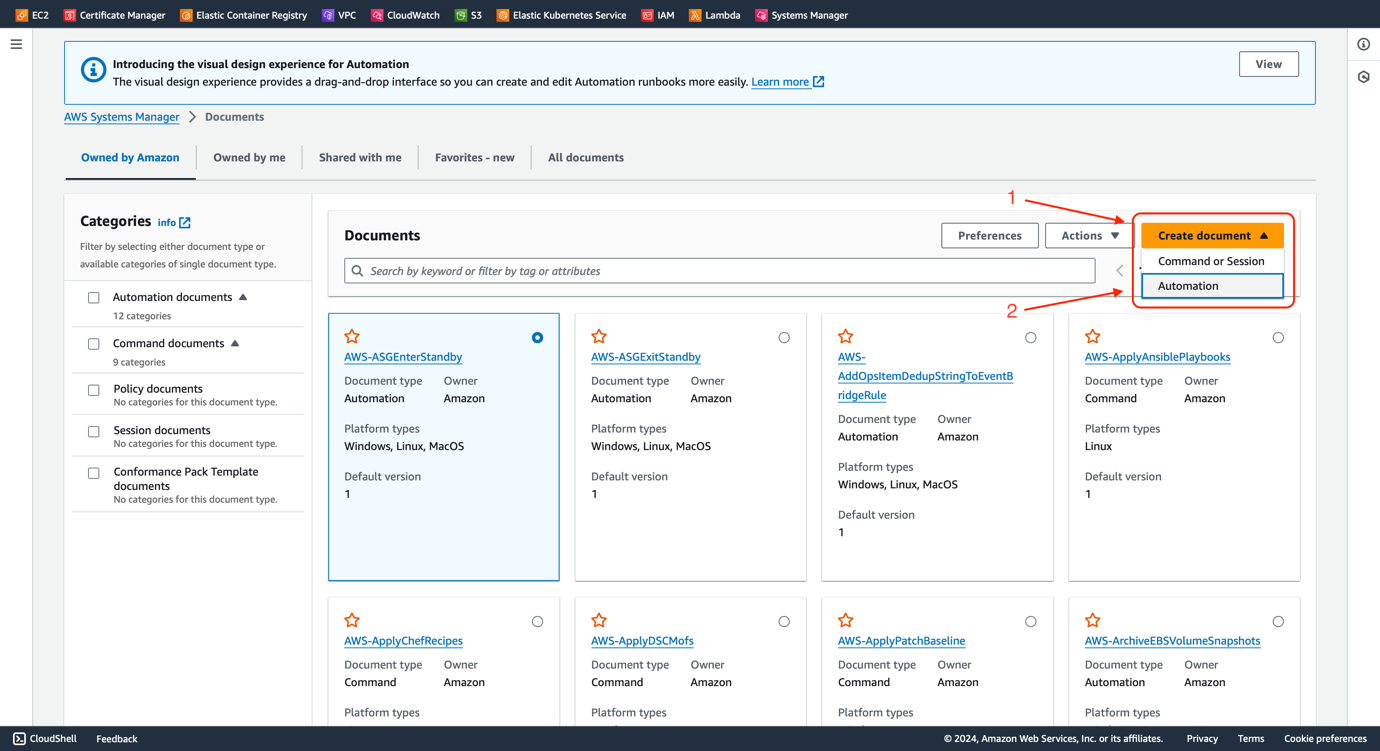The width and height of the screenshot is (1380, 751).
Task: Open the Preferences button
Action: (990, 235)
